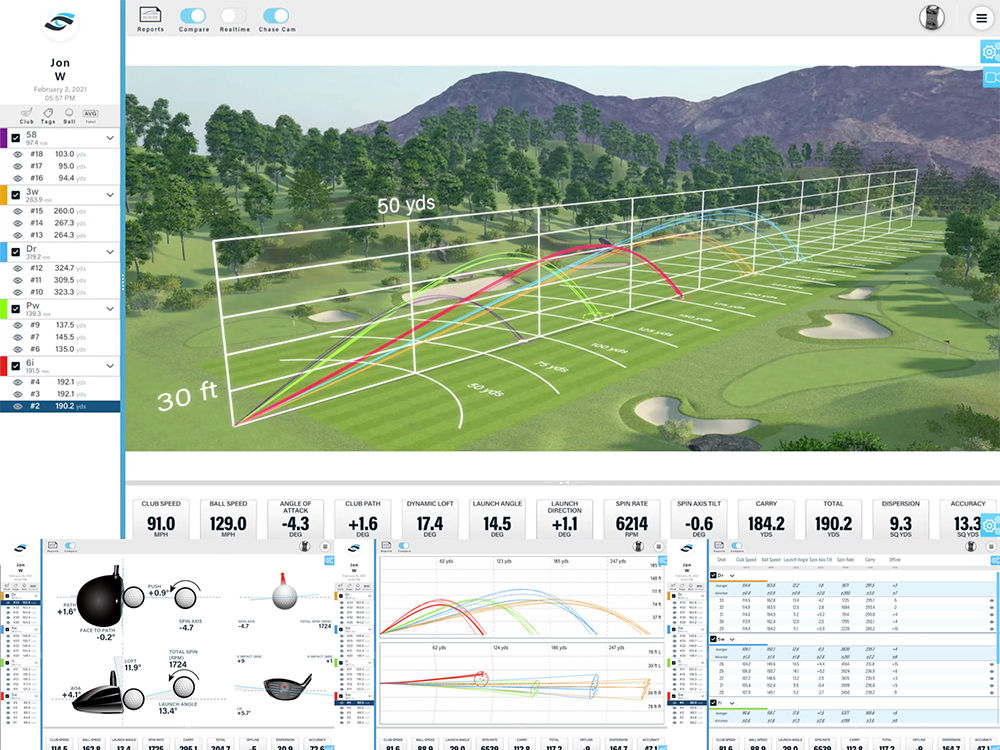This screenshot has height=750, width=1000.
Task: Open the blue settings gear icon
Action: pyautogui.click(x=988, y=50)
